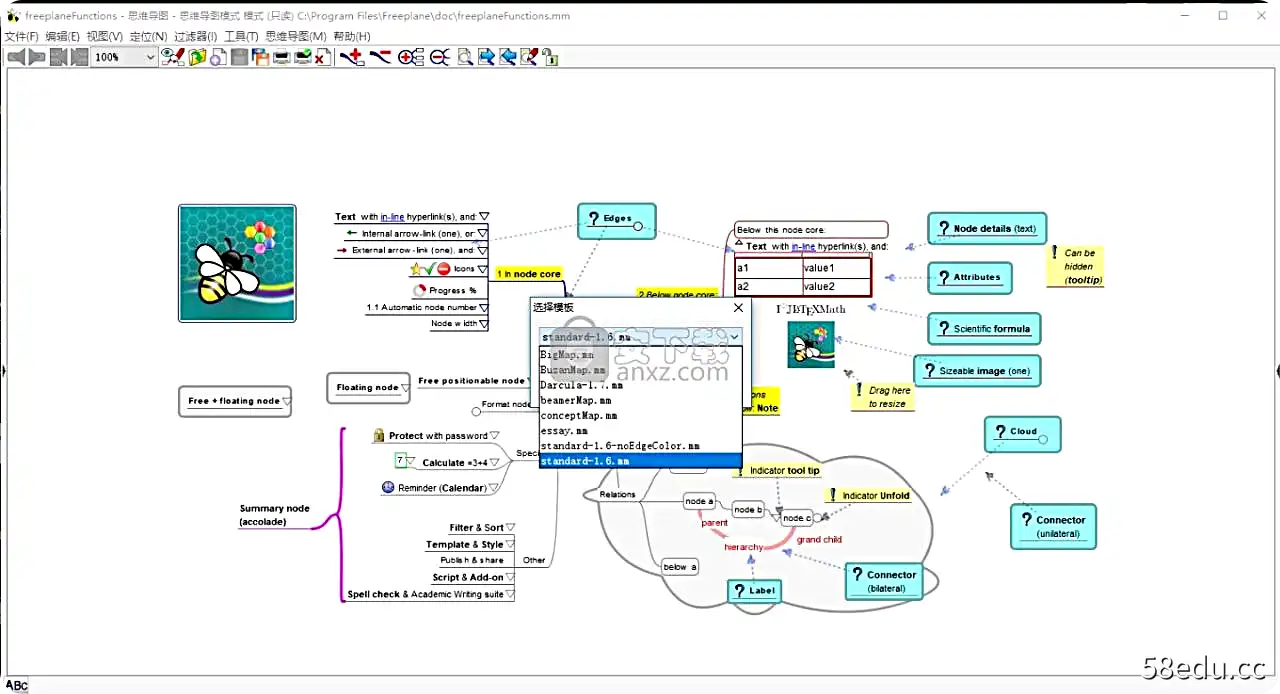Open the 思维导图(M) menu
The image size is (1280, 694).
click(296, 36)
